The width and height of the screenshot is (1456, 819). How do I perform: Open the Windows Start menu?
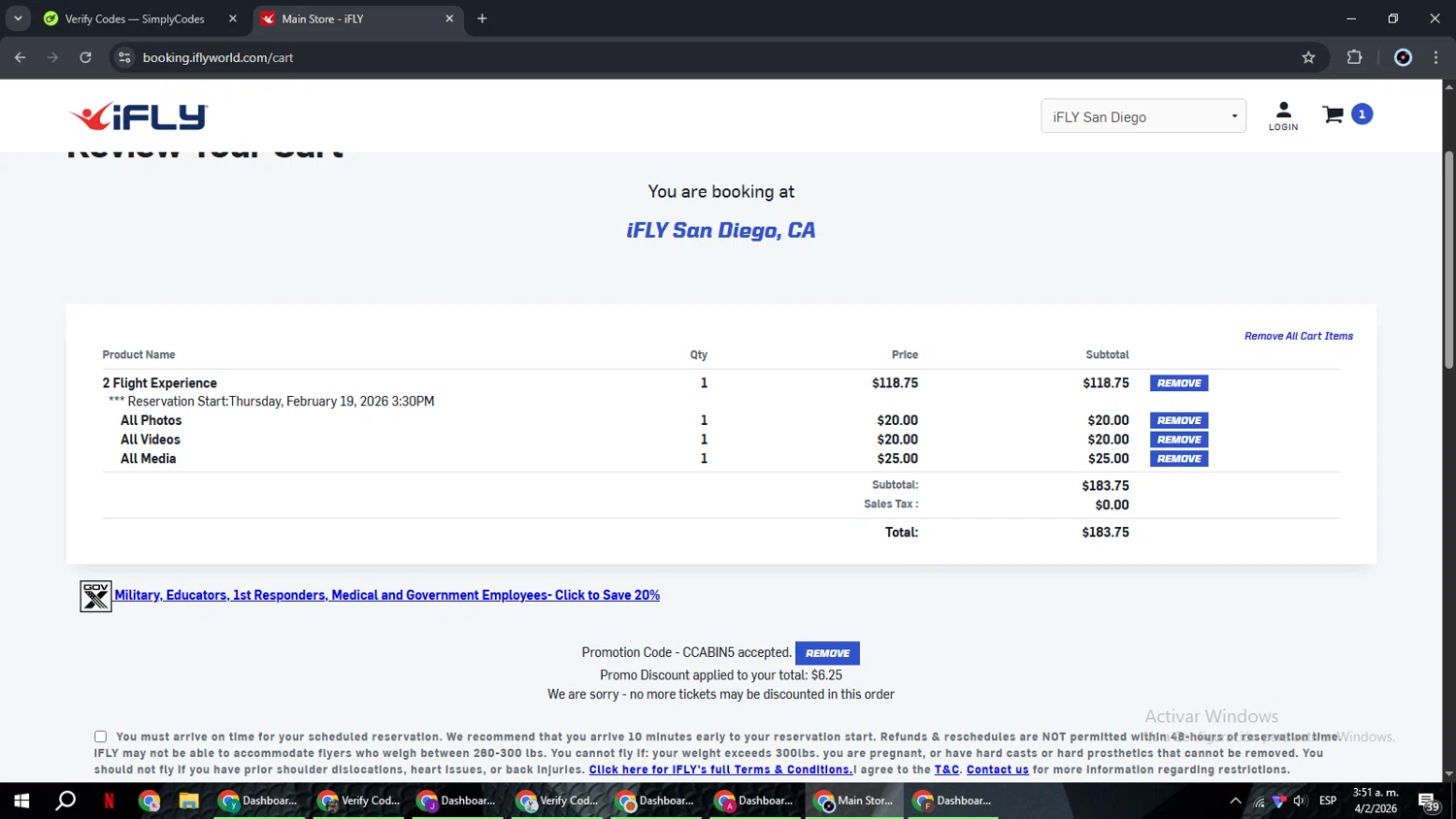(21, 801)
